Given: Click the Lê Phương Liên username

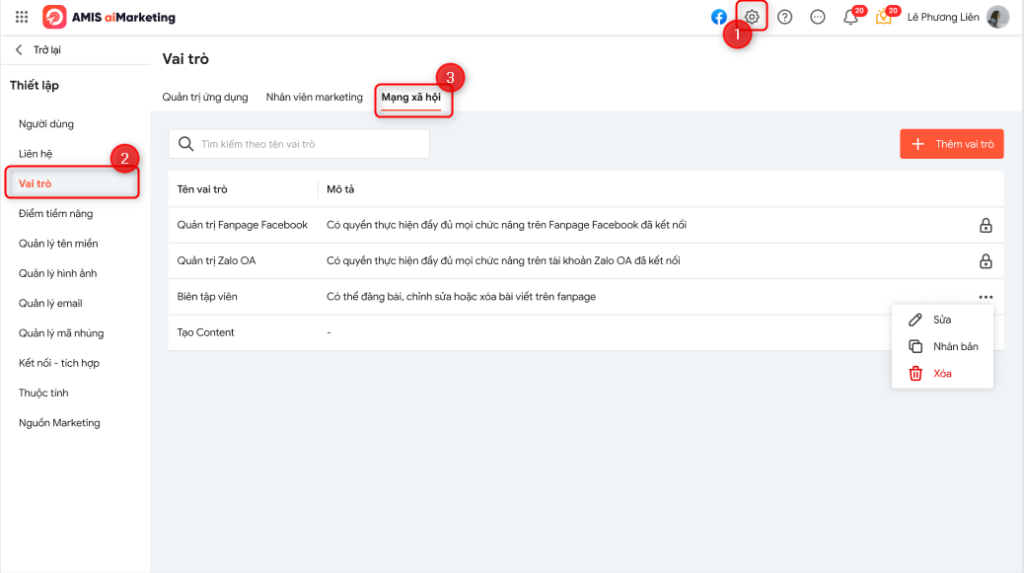Looking at the screenshot, I should tap(943, 17).
